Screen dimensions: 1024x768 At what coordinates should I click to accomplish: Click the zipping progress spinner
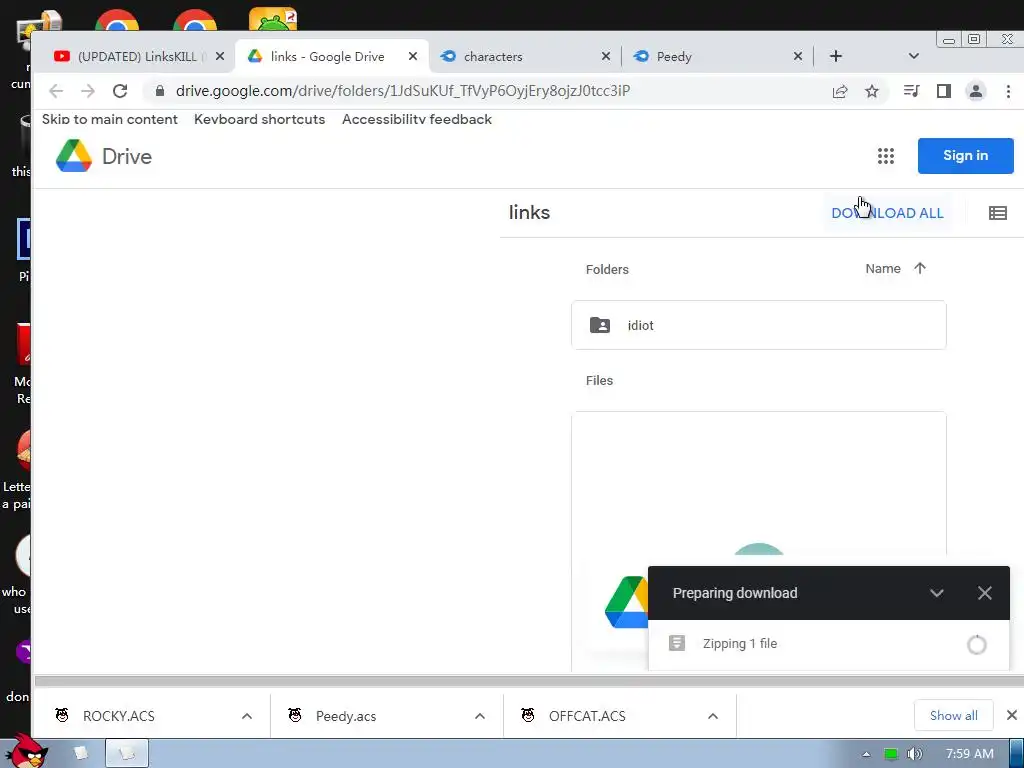pos(976,645)
